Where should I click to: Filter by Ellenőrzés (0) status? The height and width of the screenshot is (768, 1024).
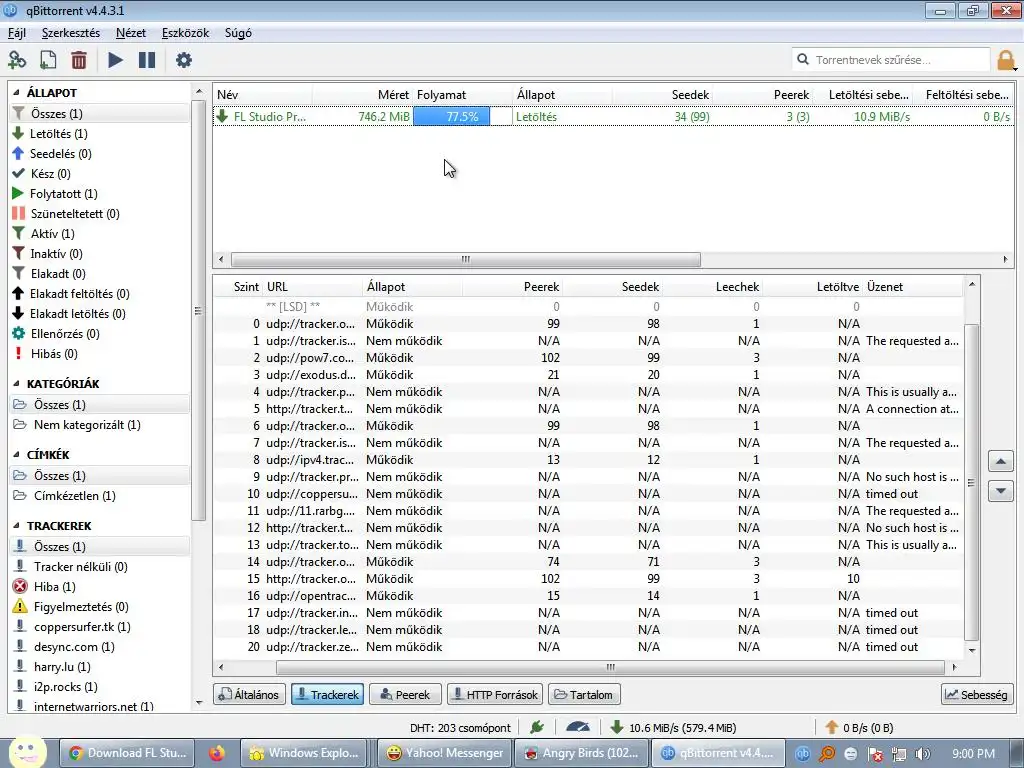pos(100,334)
